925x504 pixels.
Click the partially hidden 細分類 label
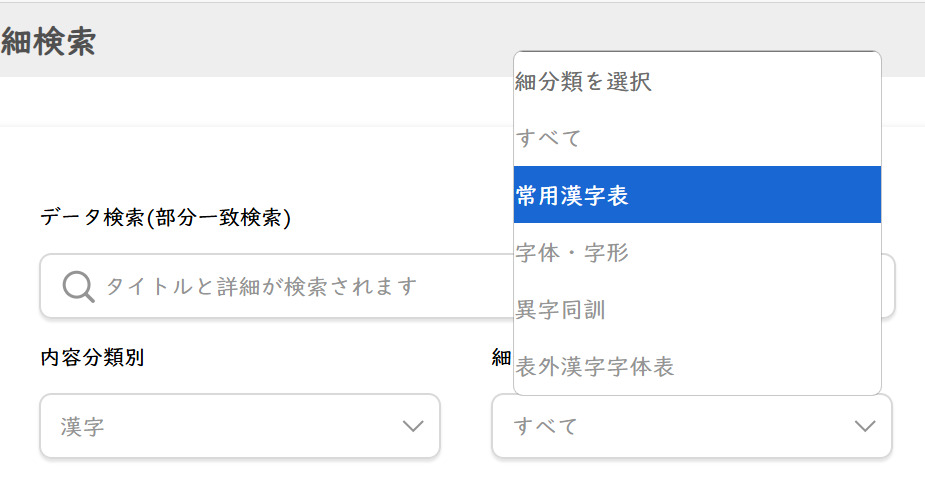click(501, 357)
